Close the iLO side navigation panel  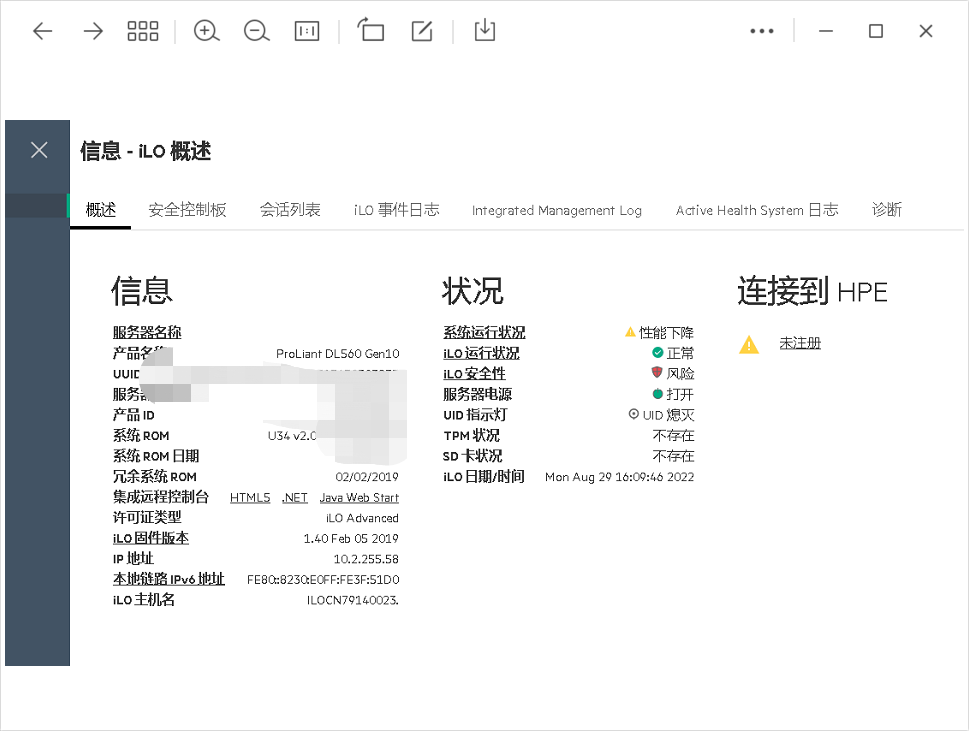tap(39, 150)
